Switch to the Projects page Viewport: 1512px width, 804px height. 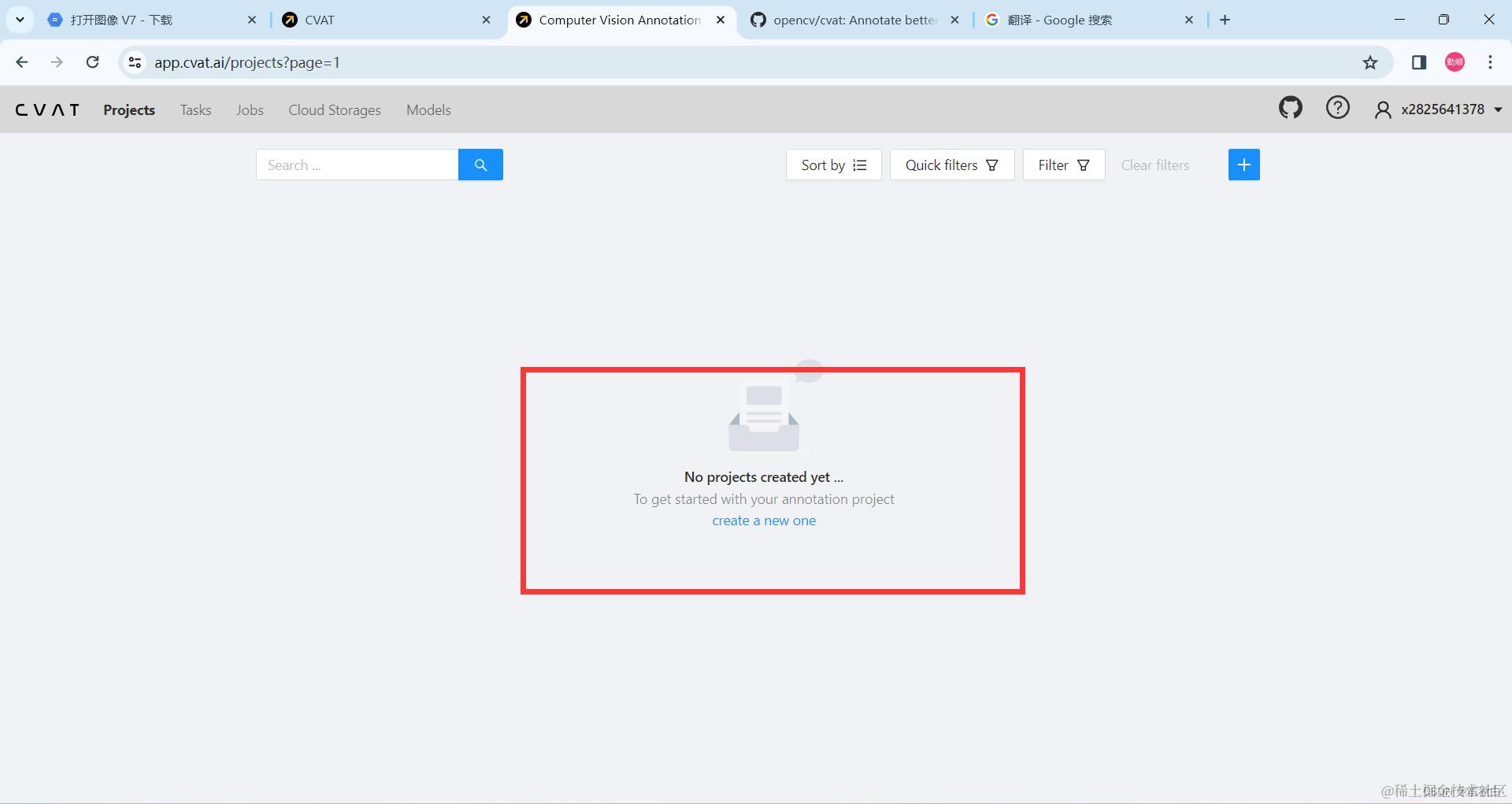(129, 110)
